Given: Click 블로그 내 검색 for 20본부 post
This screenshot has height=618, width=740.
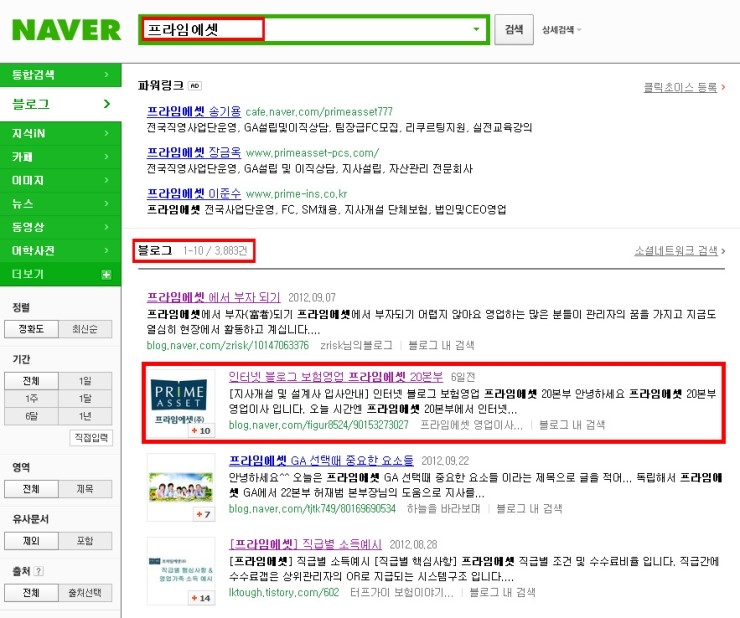Looking at the screenshot, I should 572,425.
